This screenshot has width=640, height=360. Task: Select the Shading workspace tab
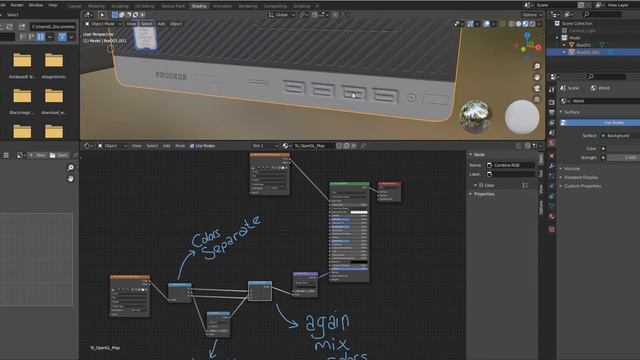[x=199, y=6]
